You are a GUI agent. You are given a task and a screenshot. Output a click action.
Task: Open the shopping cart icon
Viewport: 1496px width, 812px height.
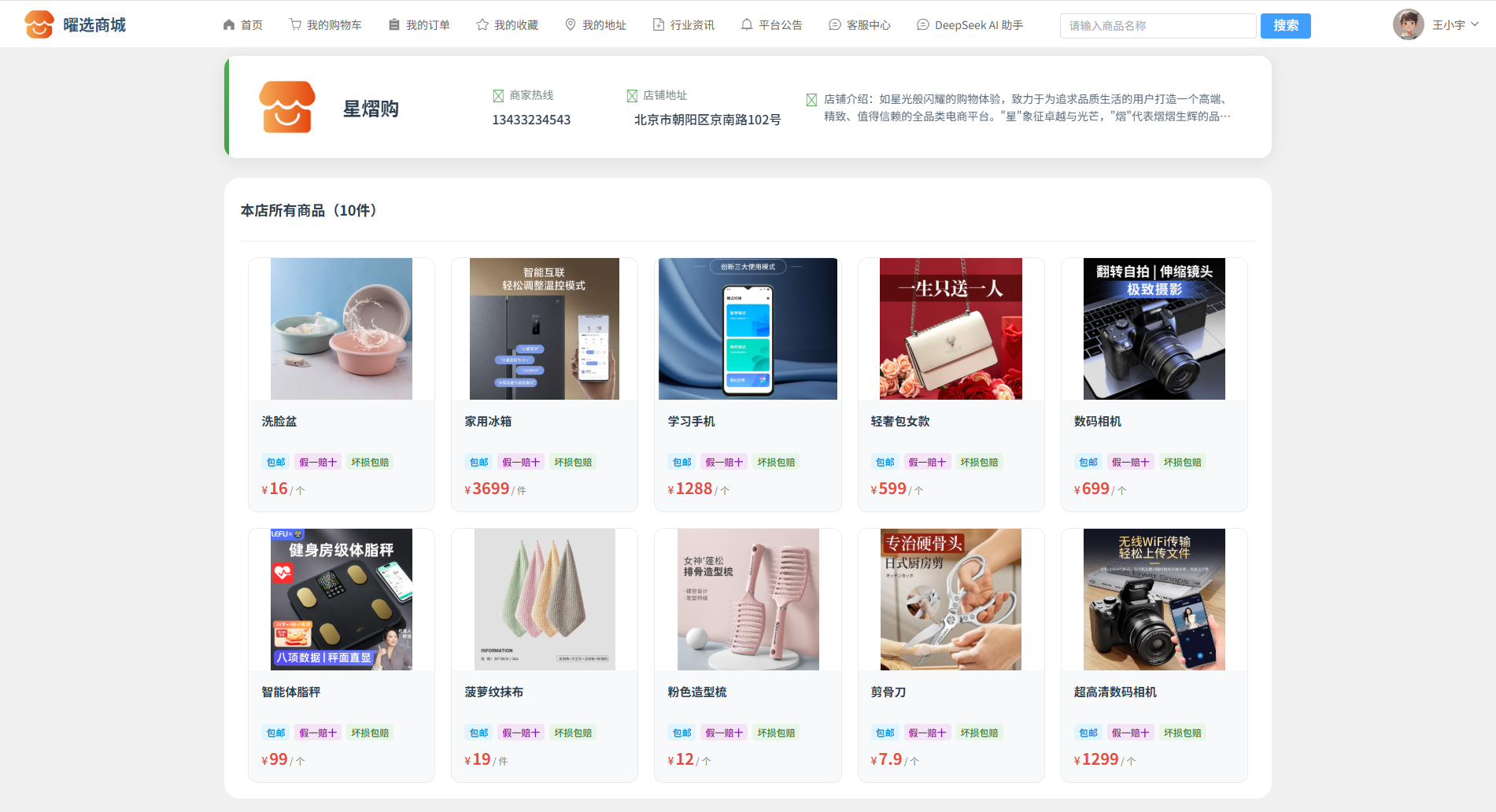tap(295, 25)
